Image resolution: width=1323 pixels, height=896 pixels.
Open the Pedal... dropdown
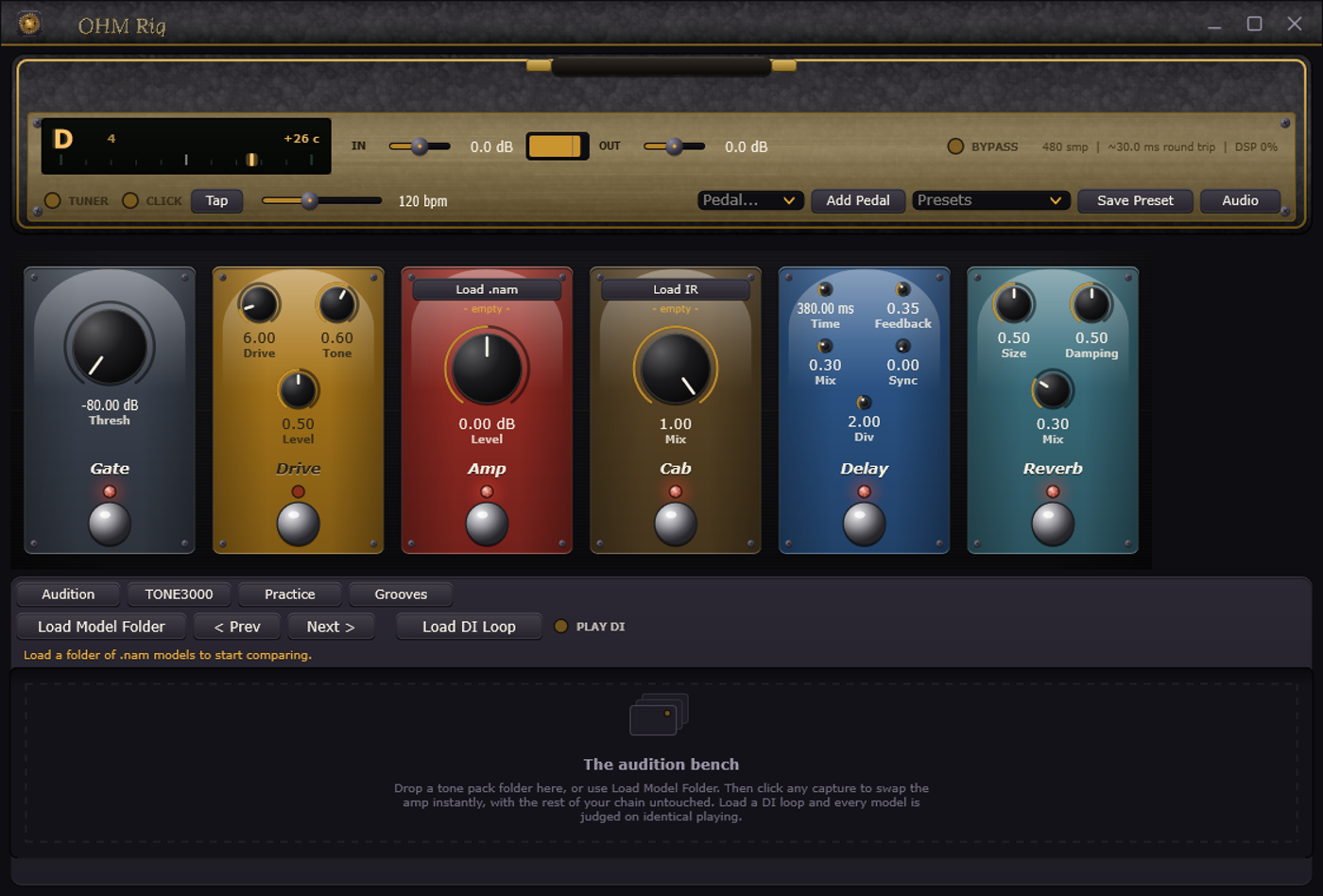pos(750,200)
